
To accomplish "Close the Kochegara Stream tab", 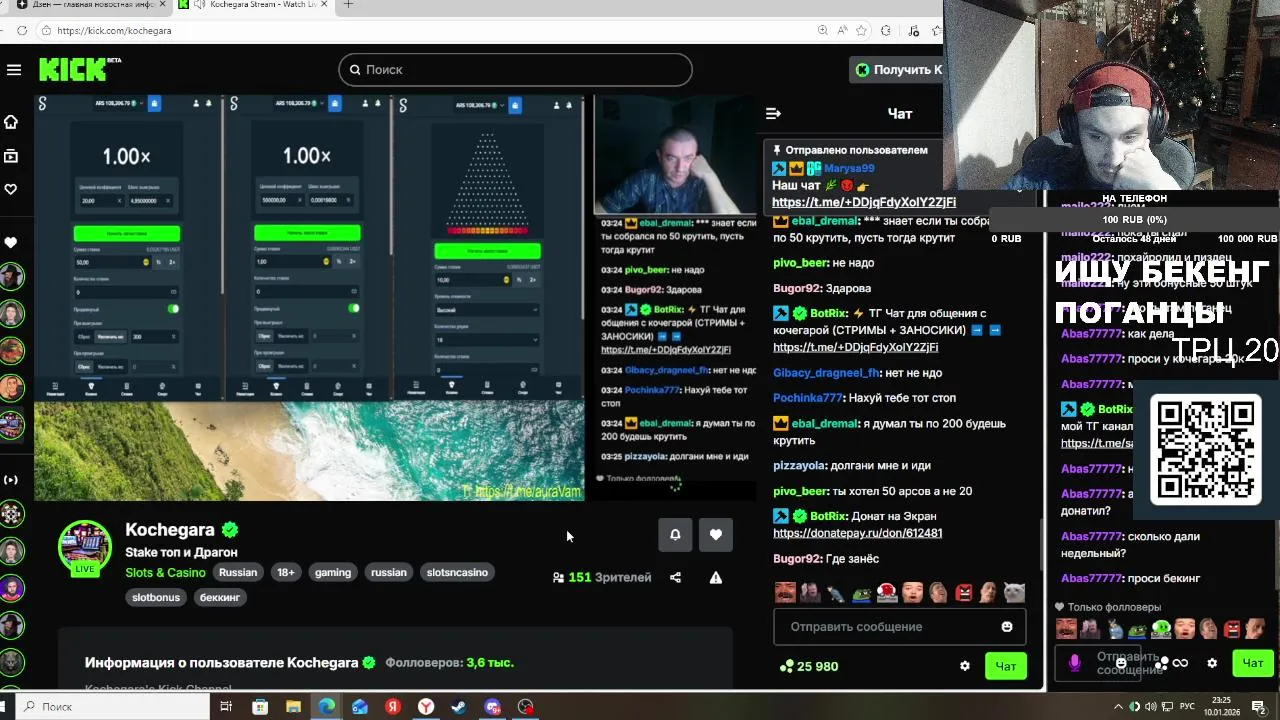I will point(324,5).
